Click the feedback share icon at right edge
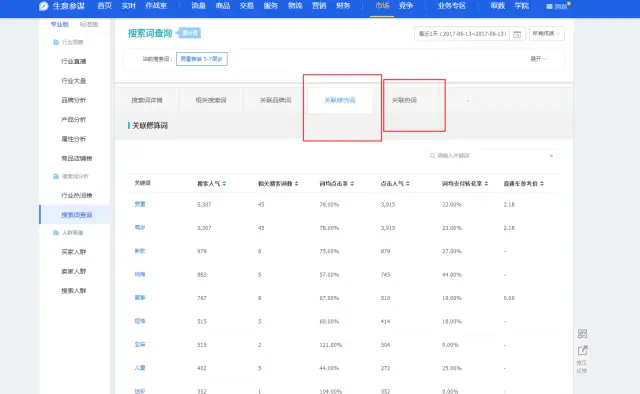Image resolution: width=640 pixels, height=394 pixels. 582,350
